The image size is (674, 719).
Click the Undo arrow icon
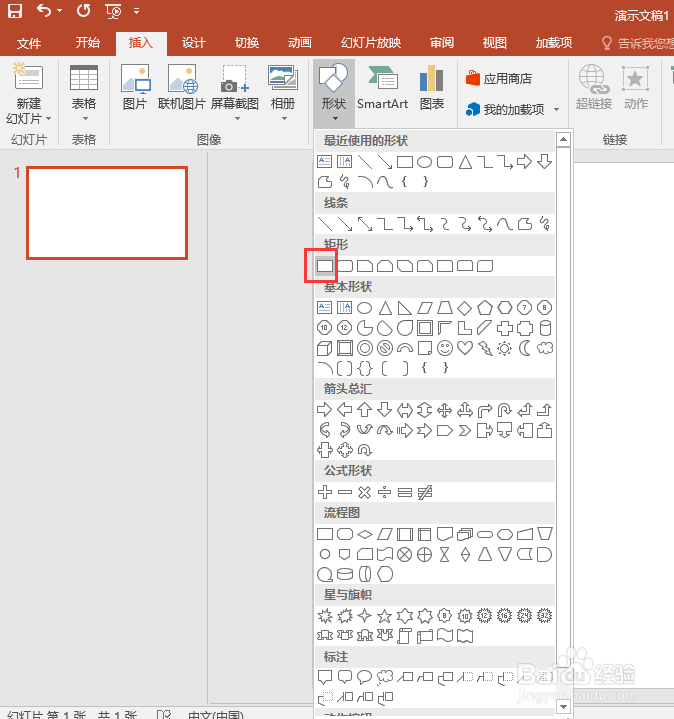tap(44, 10)
